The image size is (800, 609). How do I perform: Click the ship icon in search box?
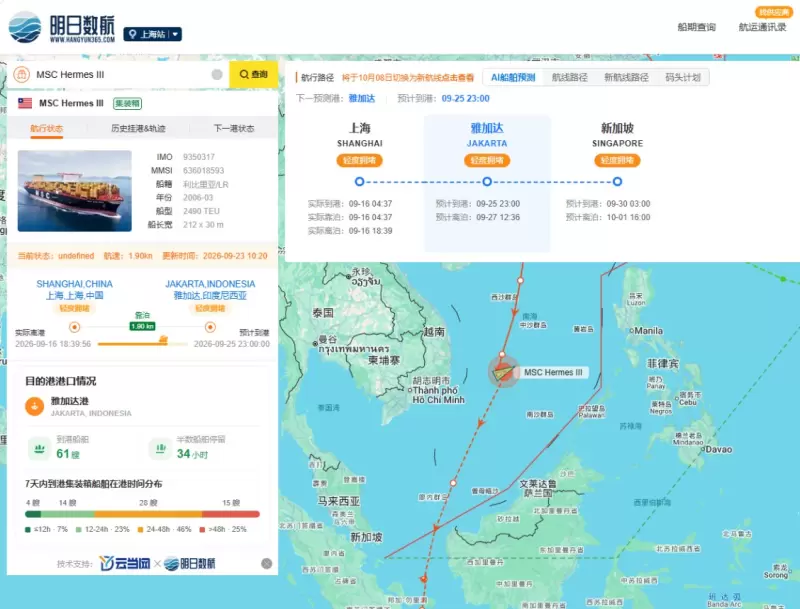click(x=21, y=74)
